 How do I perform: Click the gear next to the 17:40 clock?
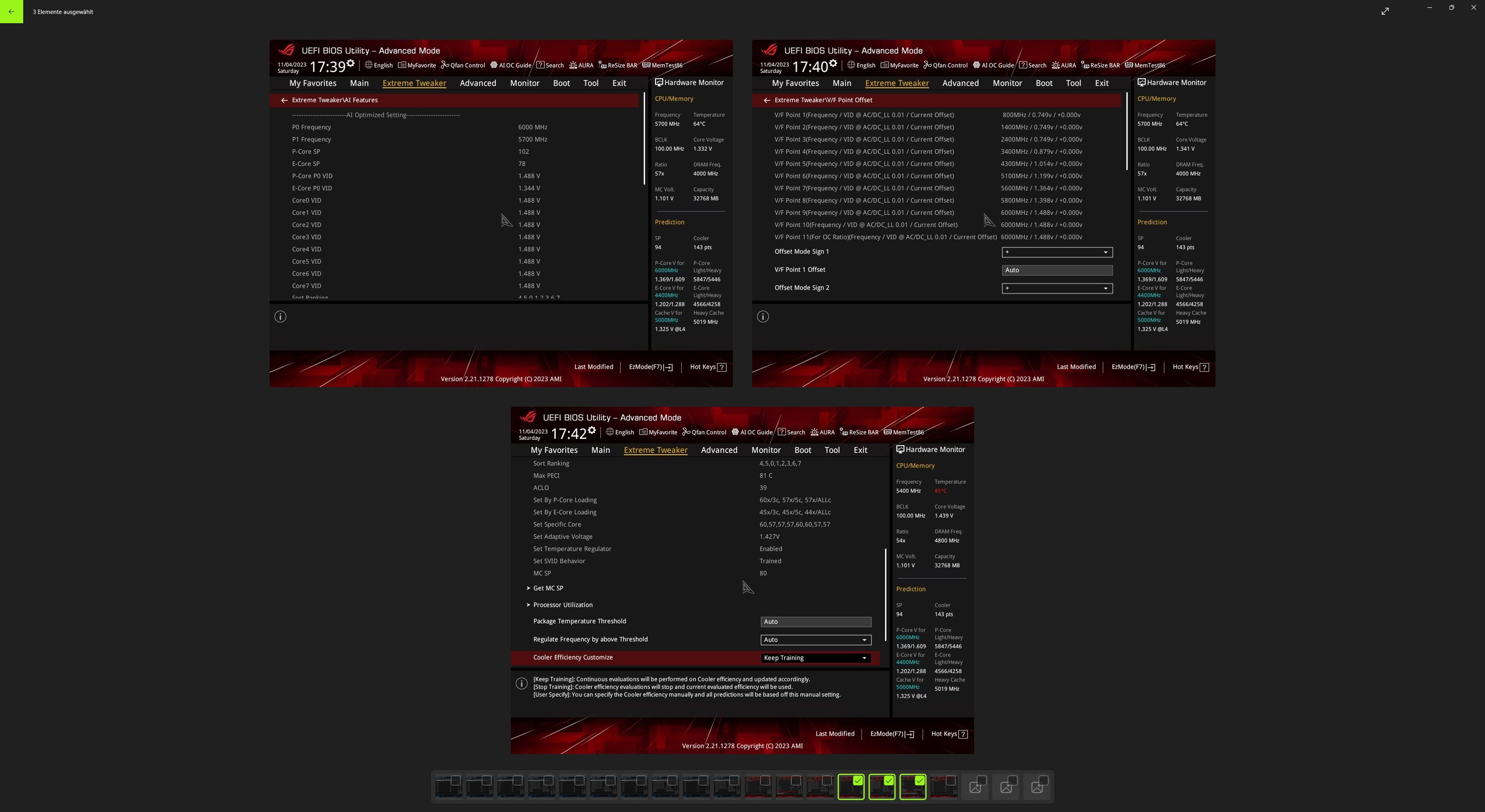pos(833,63)
